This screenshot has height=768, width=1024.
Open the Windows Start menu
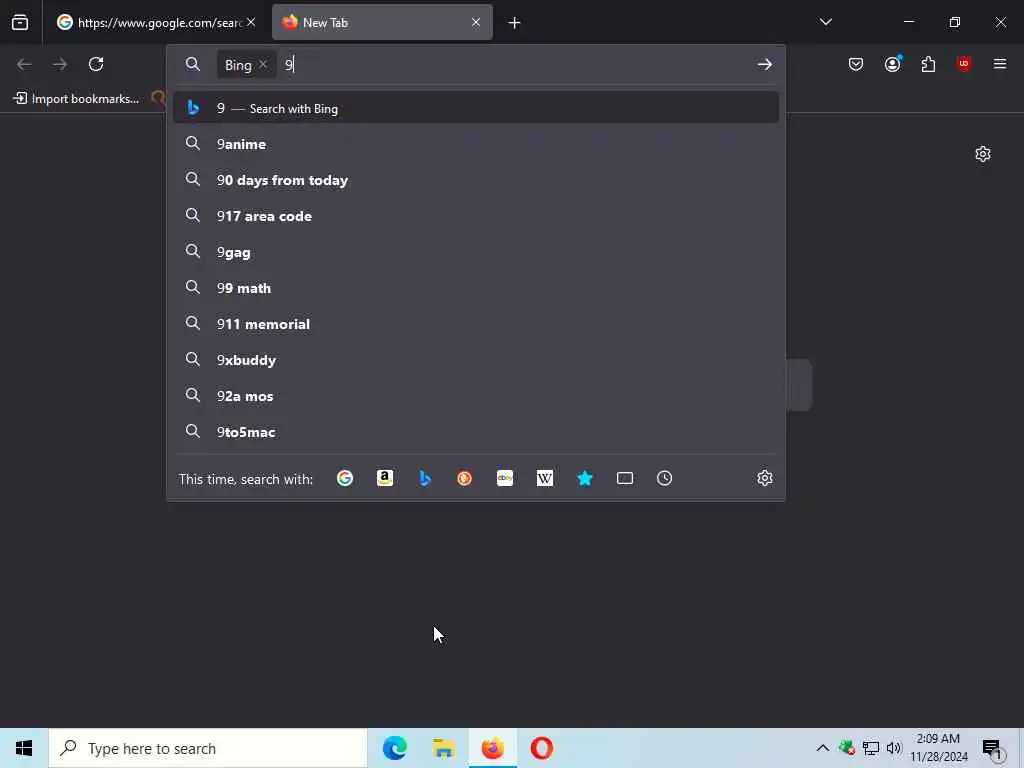pyautogui.click(x=24, y=748)
